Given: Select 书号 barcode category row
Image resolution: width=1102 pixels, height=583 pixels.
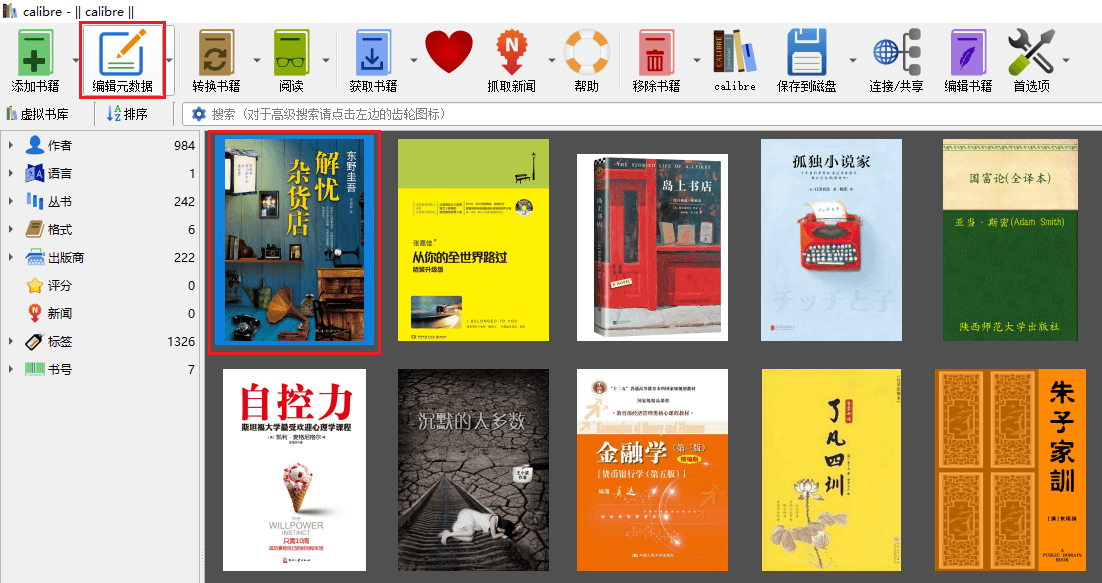Looking at the screenshot, I should (x=100, y=369).
